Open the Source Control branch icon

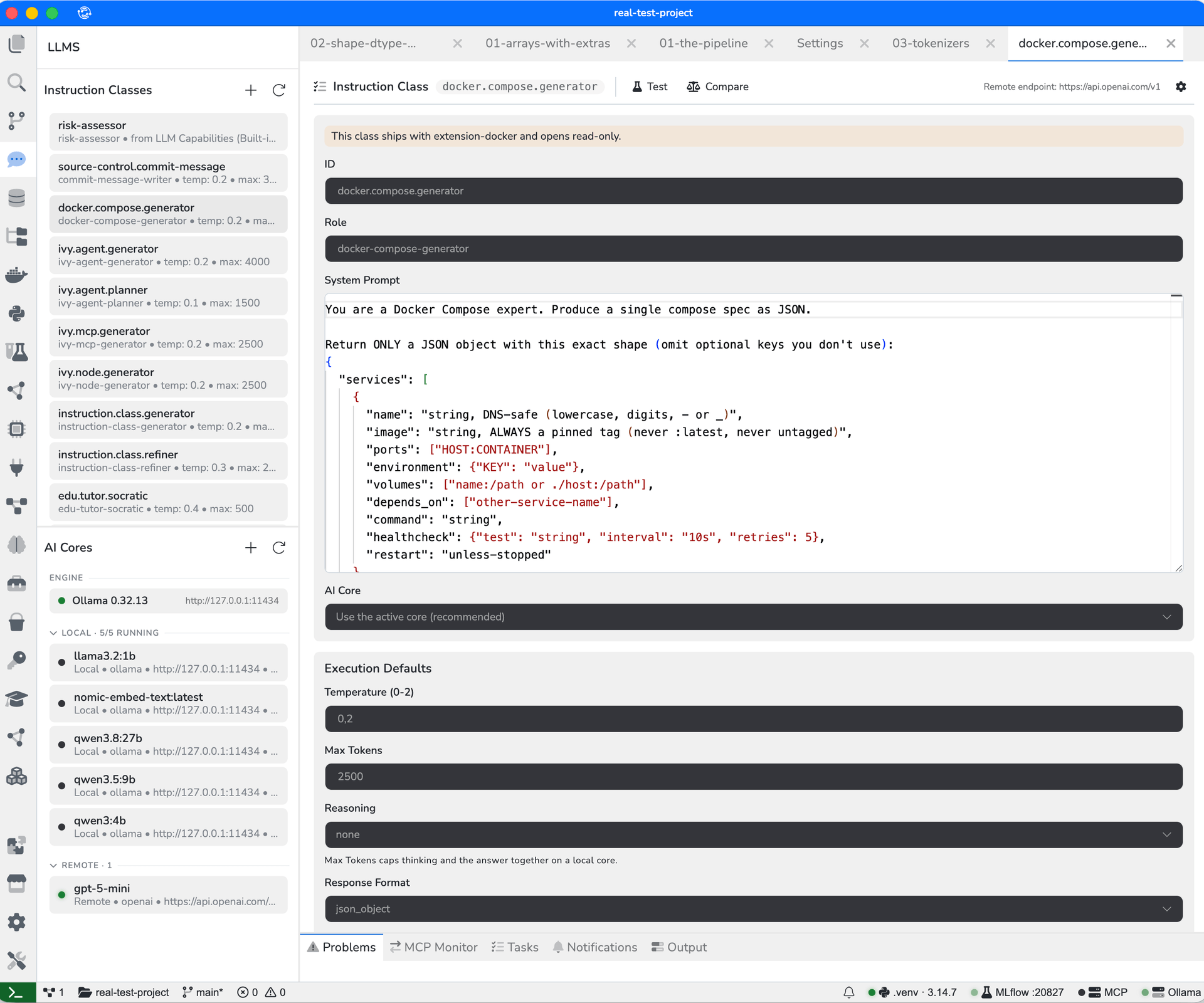(17, 121)
